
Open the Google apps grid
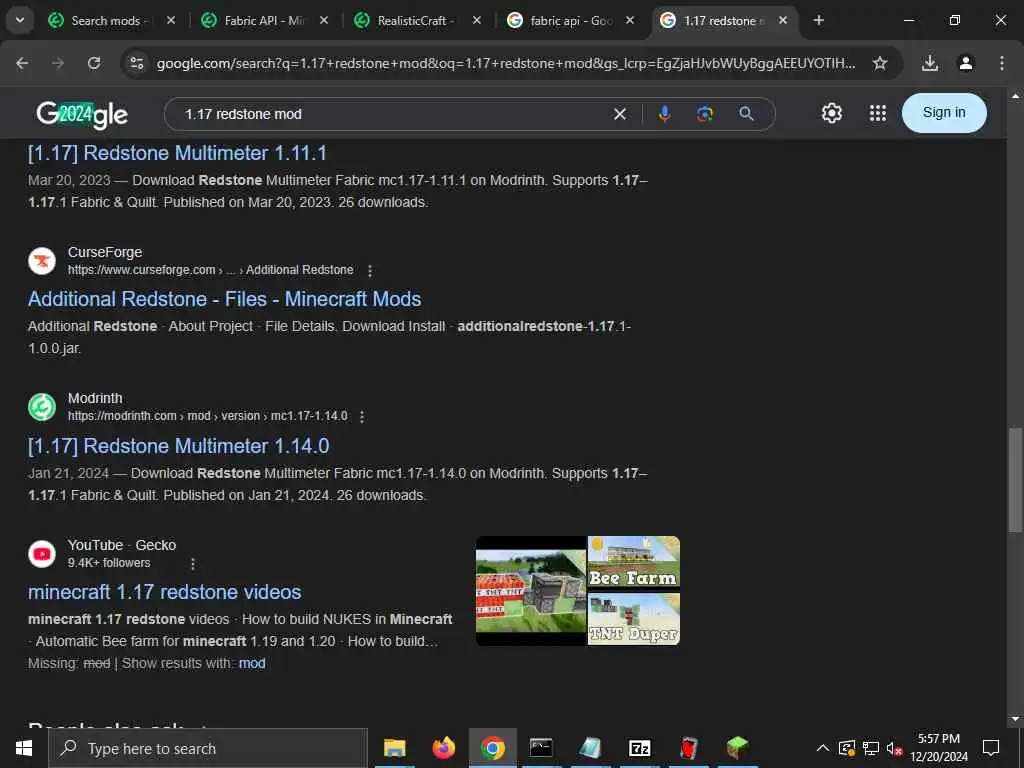click(878, 114)
